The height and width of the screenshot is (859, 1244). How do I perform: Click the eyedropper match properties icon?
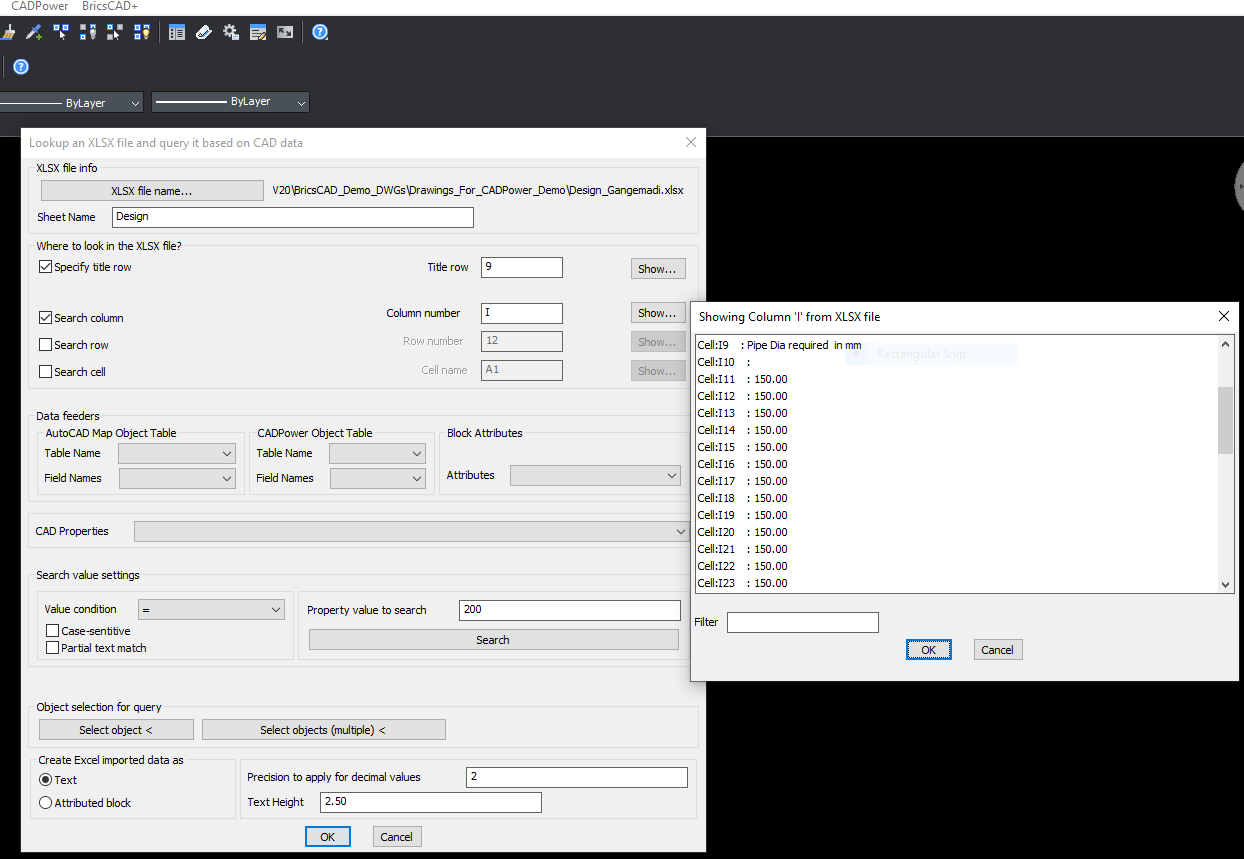tap(34, 32)
